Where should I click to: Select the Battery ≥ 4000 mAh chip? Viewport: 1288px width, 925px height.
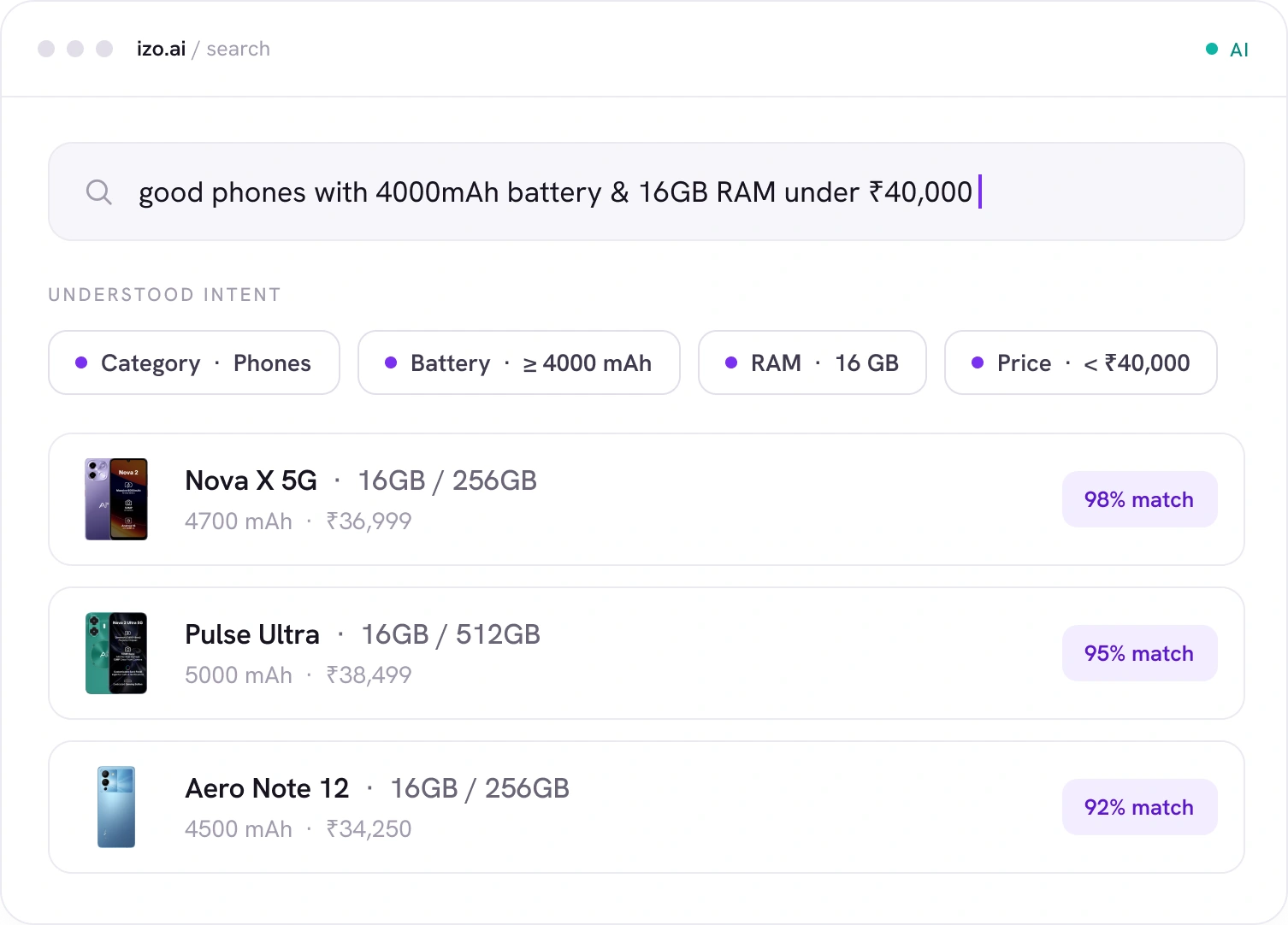[x=519, y=362]
